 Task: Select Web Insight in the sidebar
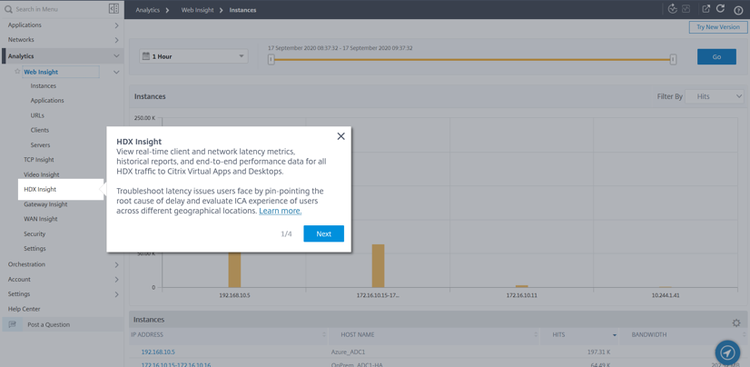coord(41,72)
